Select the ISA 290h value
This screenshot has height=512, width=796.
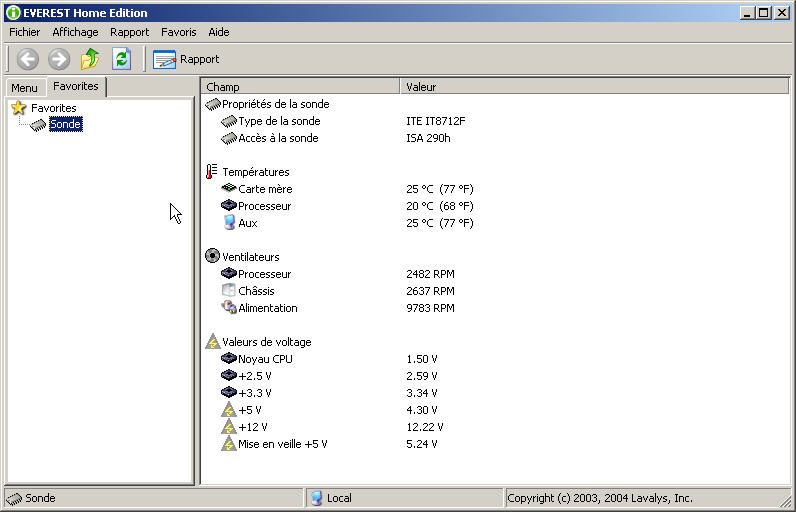428,138
